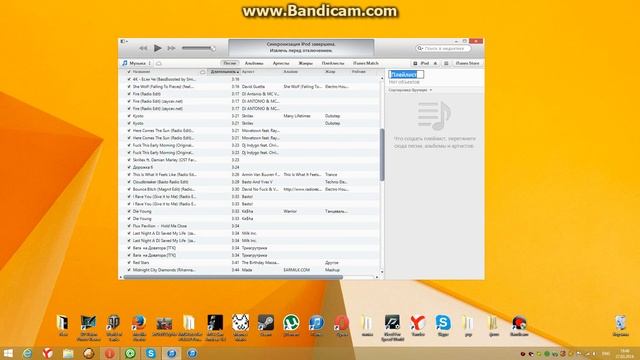
Task: Select the Skrillex ft. Damian Marley track
Action: click(x=164, y=160)
